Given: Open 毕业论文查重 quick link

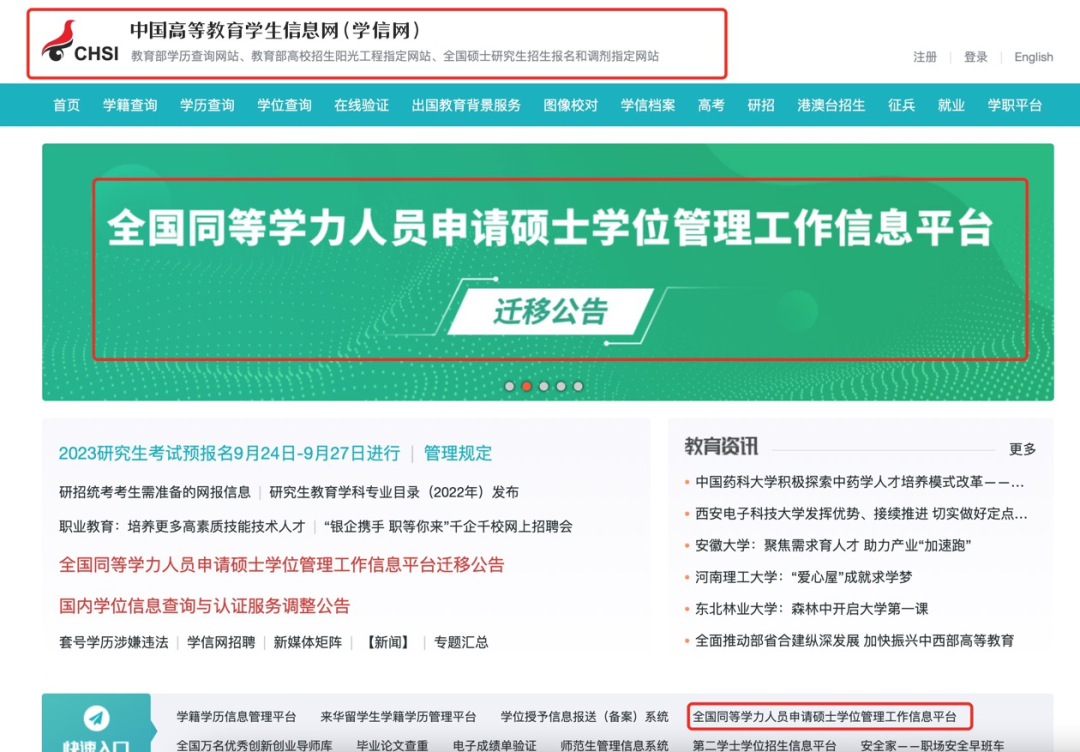Looking at the screenshot, I should (x=392, y=746).
